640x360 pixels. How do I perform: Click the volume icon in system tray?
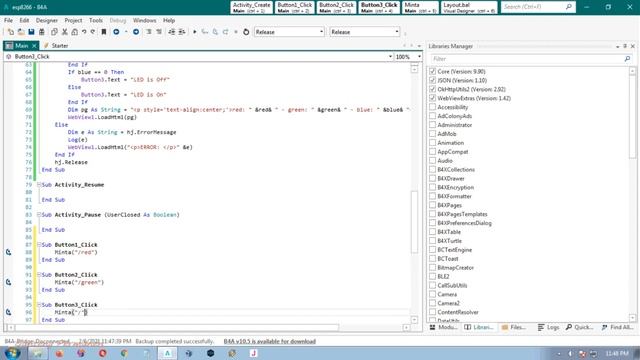(571, 353)
